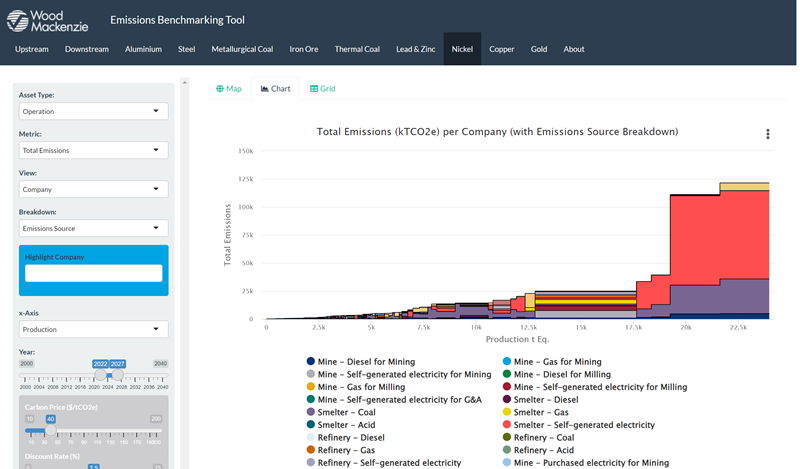Open the Copper section in navigation
The height and width of the screenshot is (469, 800).
click(x=502, y=49)
